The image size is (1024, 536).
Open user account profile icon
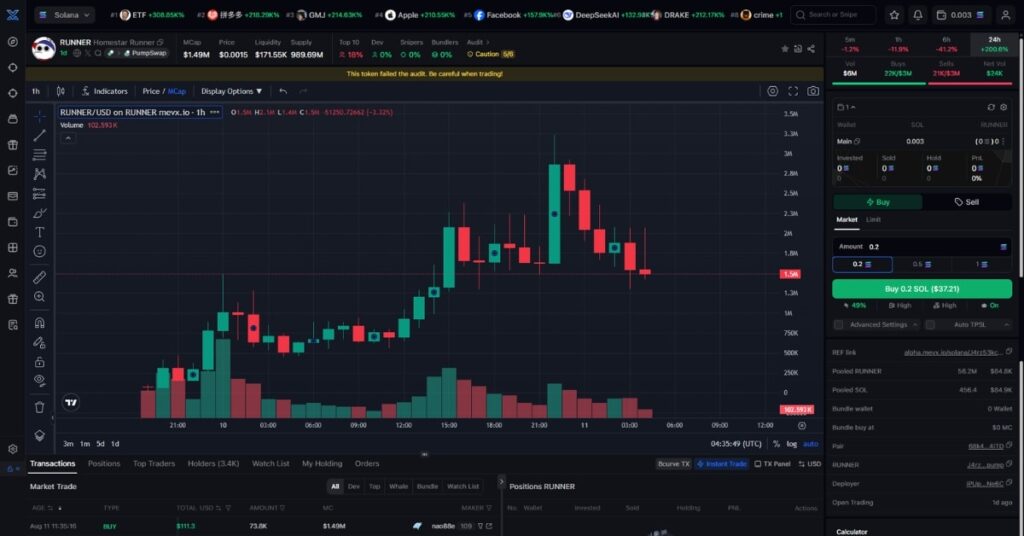click(x=1006, y=14)
